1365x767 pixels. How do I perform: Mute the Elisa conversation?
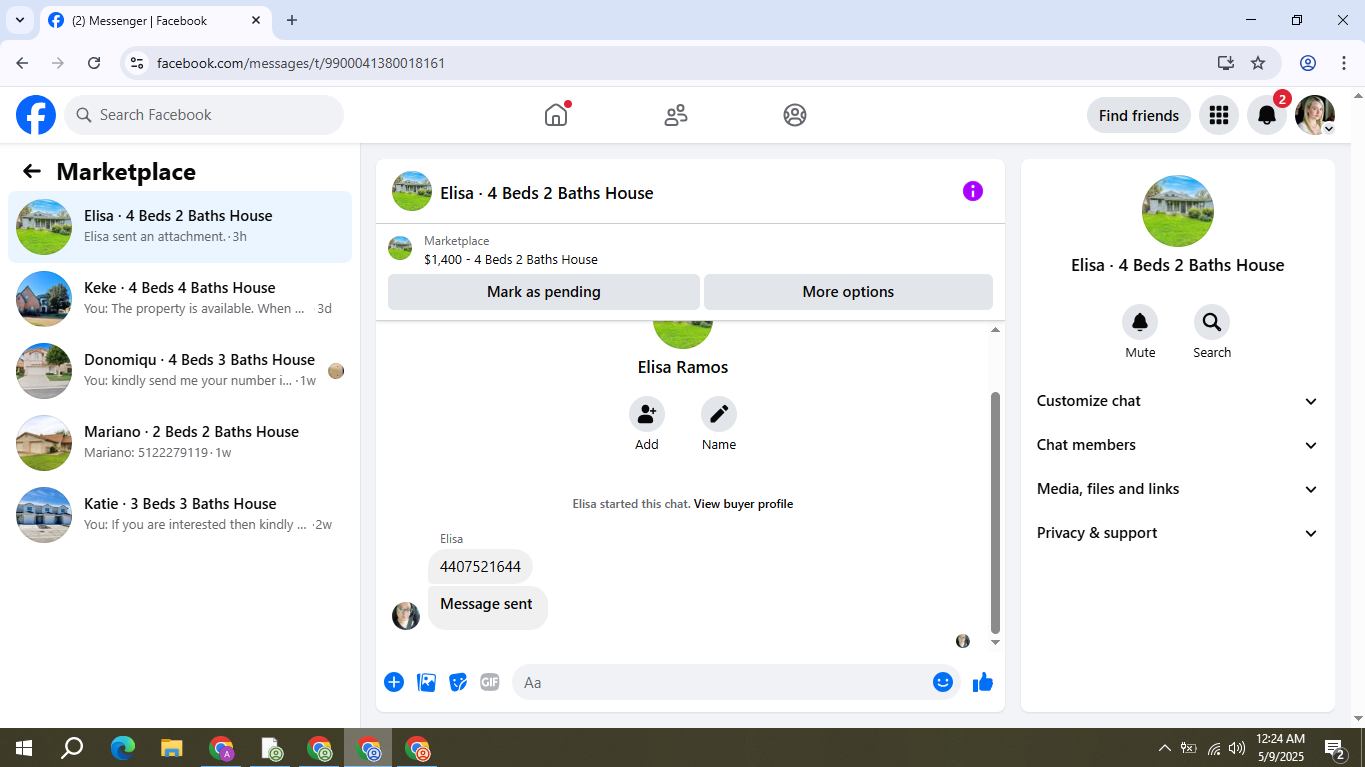click(1140, 322)
